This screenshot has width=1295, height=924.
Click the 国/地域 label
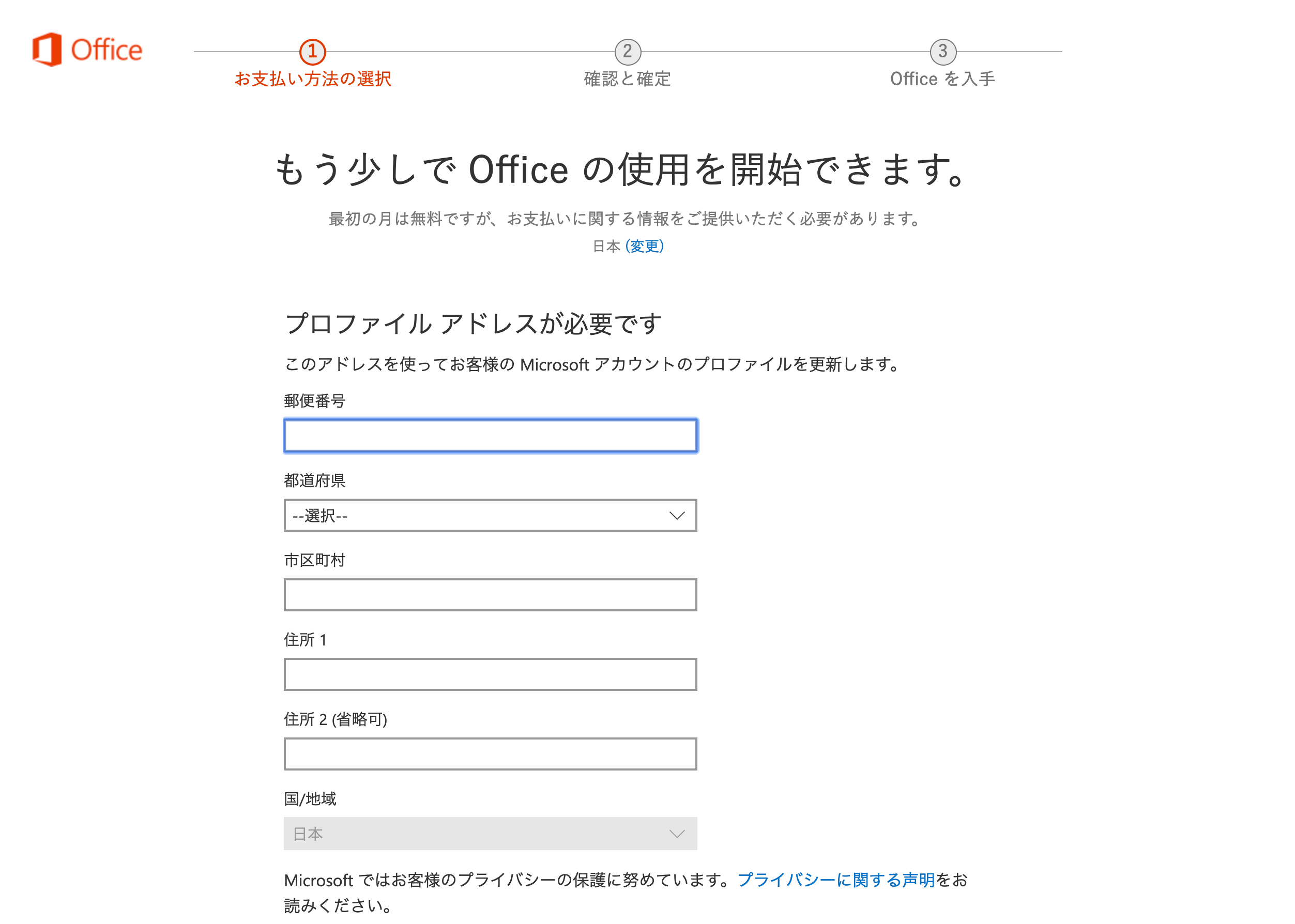(x=310, y=799)
